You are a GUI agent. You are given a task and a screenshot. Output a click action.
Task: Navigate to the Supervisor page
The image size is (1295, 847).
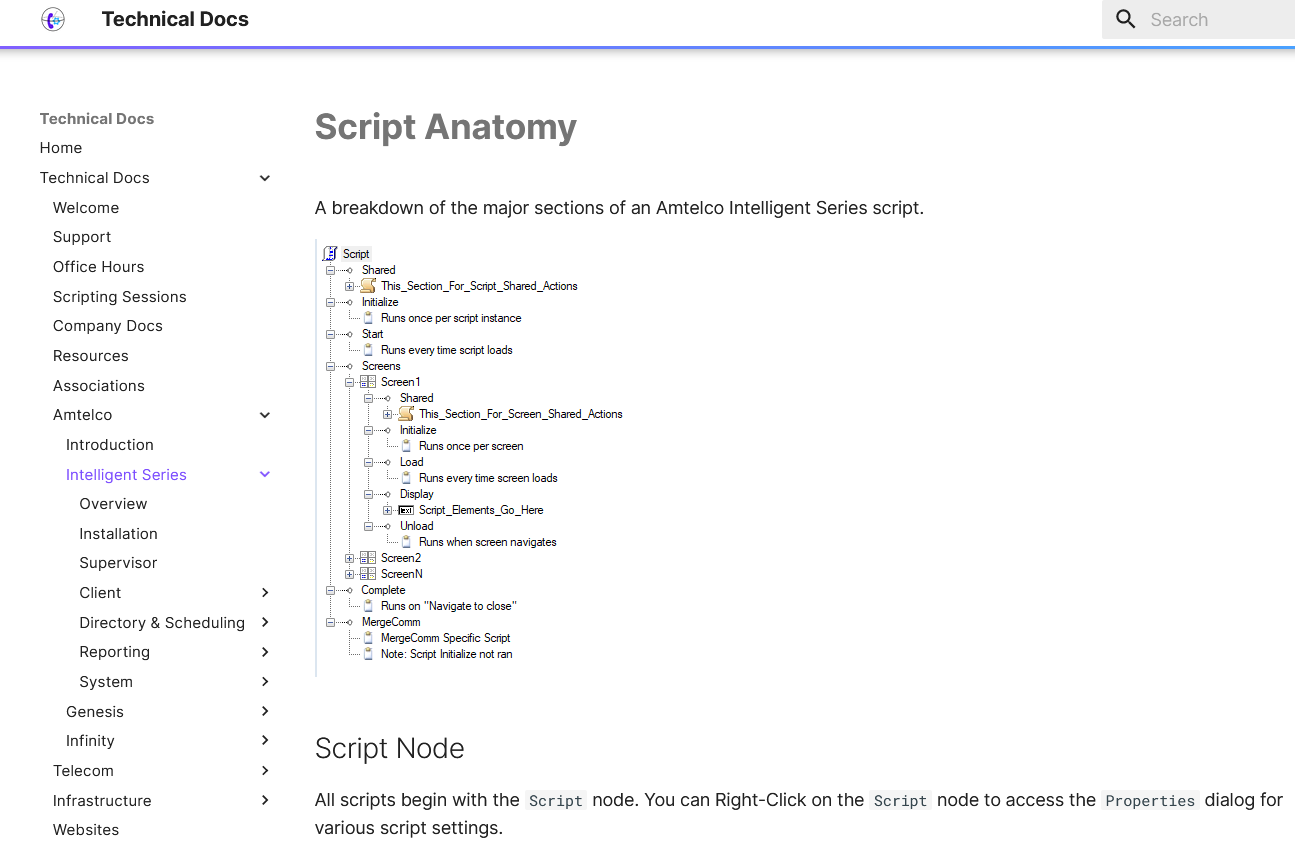[118, 563]
